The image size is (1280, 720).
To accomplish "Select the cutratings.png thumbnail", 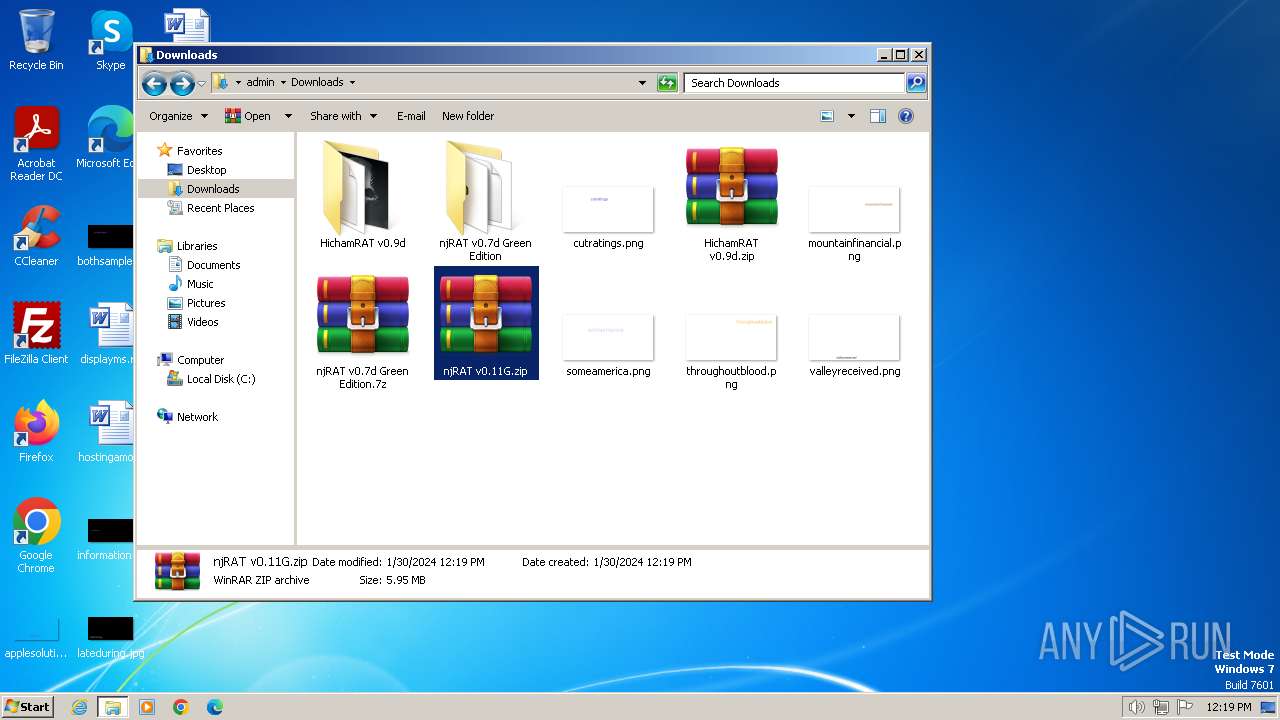I will (x=608, y=217).
